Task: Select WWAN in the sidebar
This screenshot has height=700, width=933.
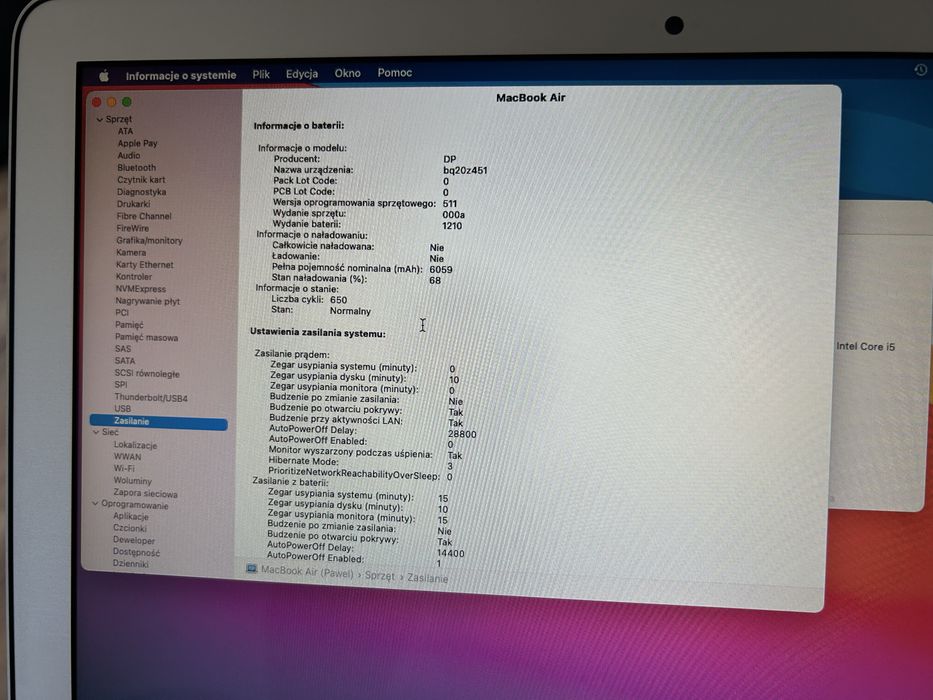Action: pyautogui.click(x=127, y=457)
